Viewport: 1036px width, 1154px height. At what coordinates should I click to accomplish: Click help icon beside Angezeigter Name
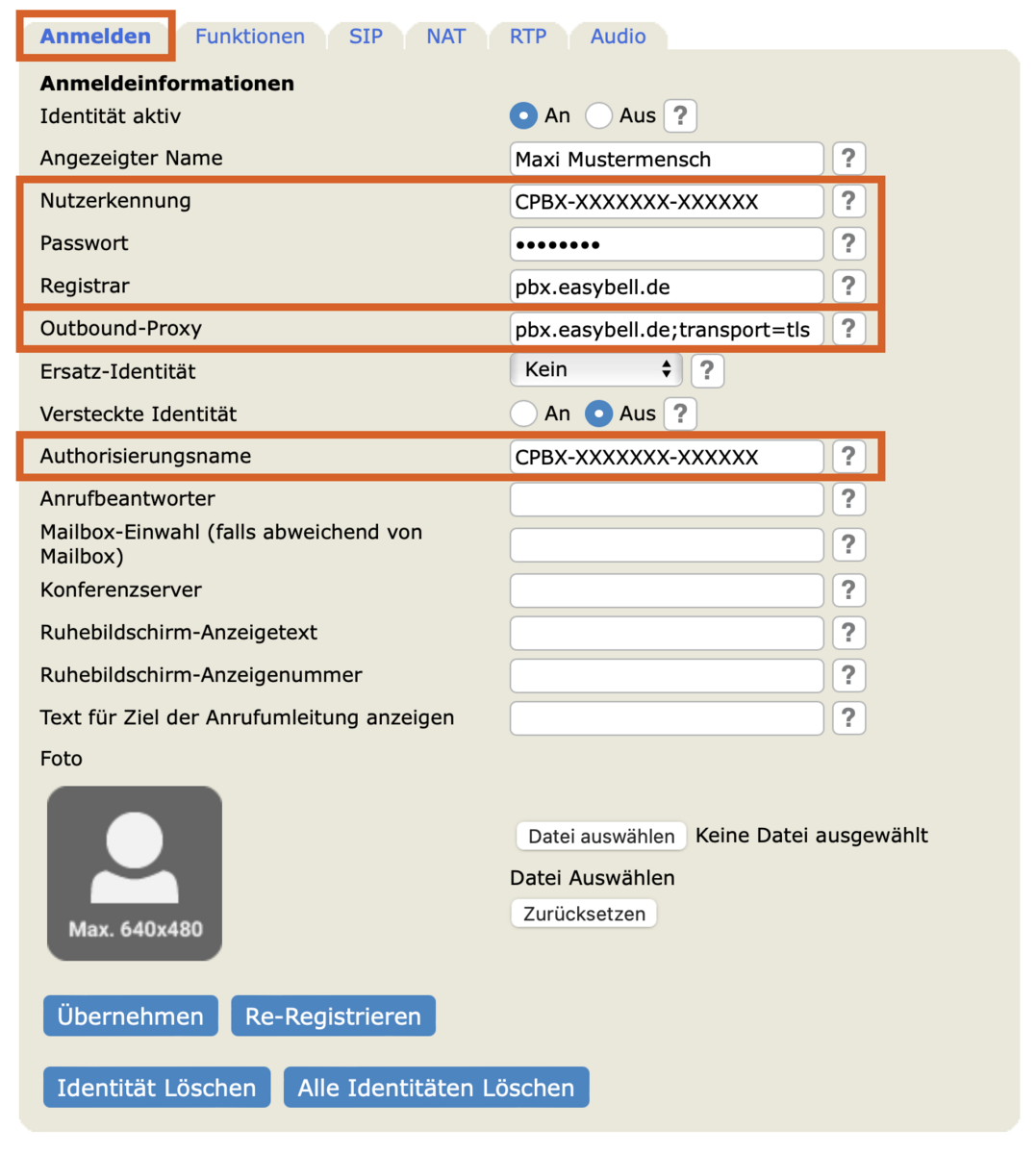tap(848, 159)
